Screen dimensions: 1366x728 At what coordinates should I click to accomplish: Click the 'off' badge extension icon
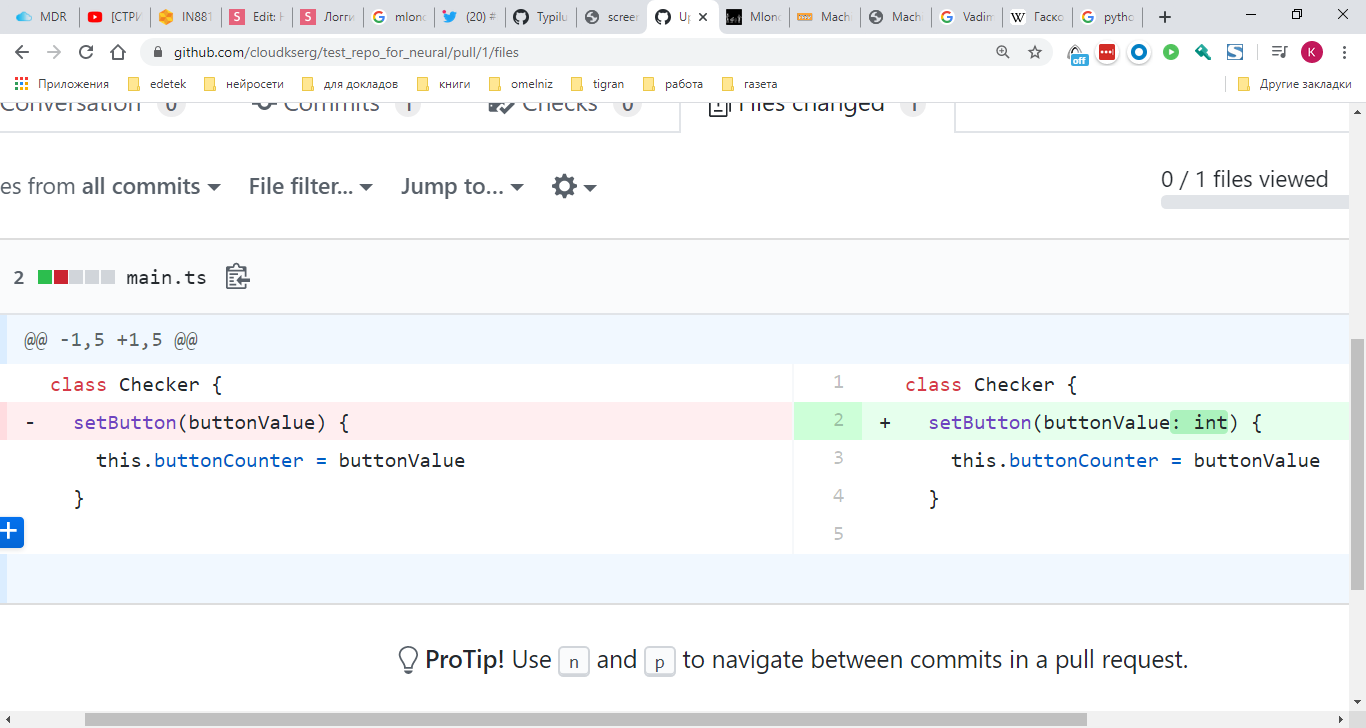[x=1077, y=54]
